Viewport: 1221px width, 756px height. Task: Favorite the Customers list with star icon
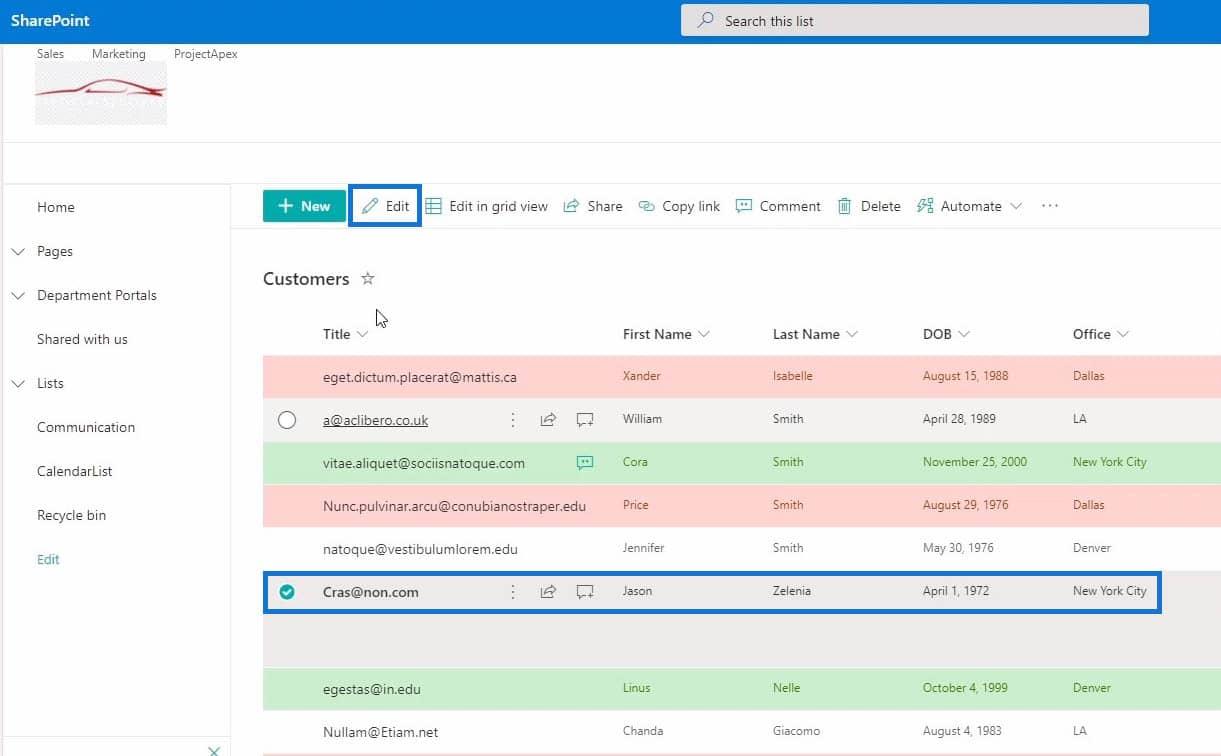368,279
